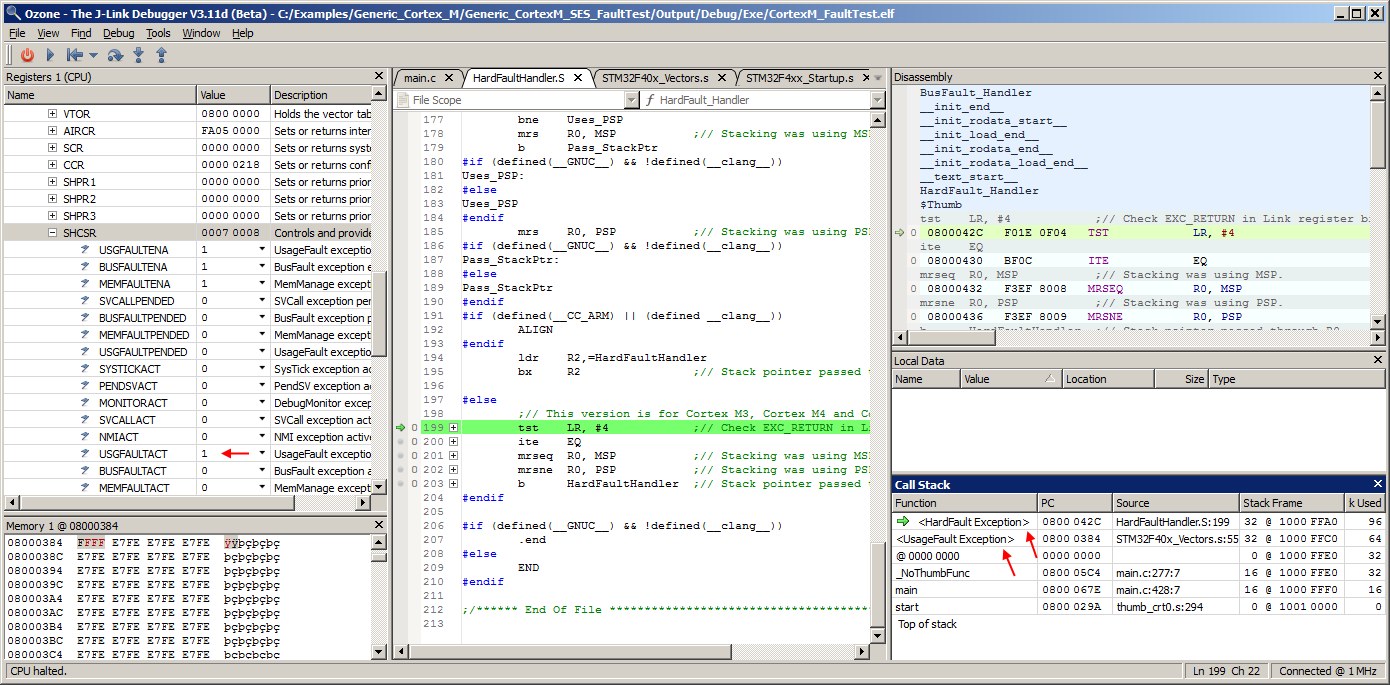
Task: Switch to the main.c tab
Action: pyautogui.click(x=419, y=76)
